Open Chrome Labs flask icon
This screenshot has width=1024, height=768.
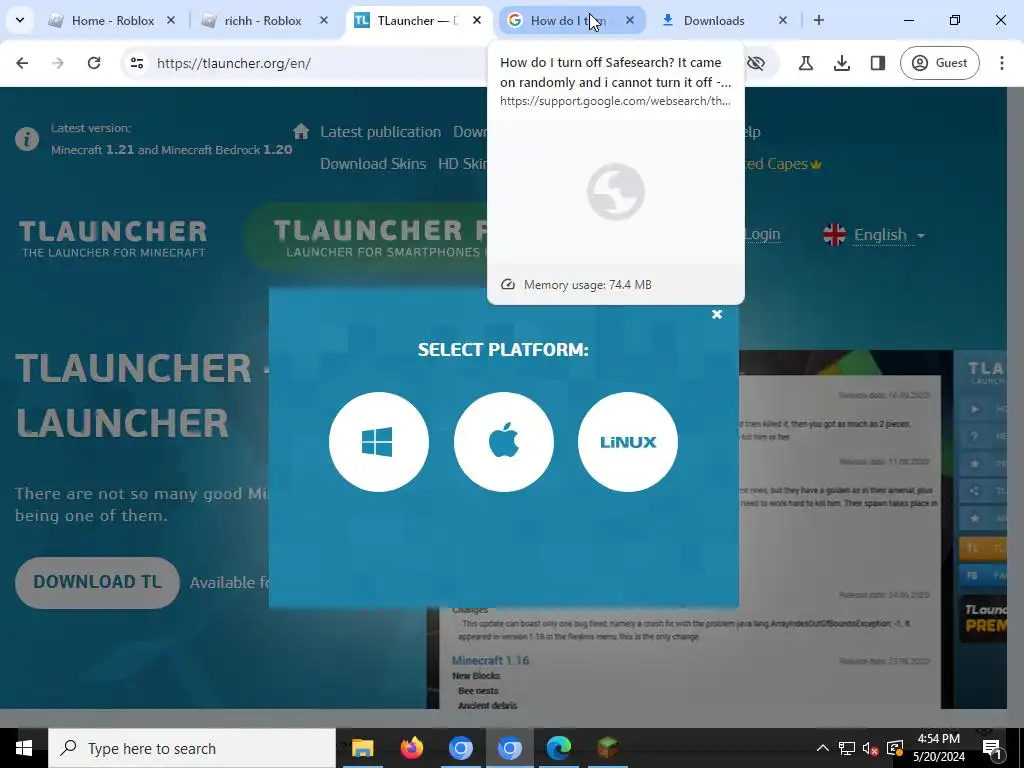click(806, 63)
